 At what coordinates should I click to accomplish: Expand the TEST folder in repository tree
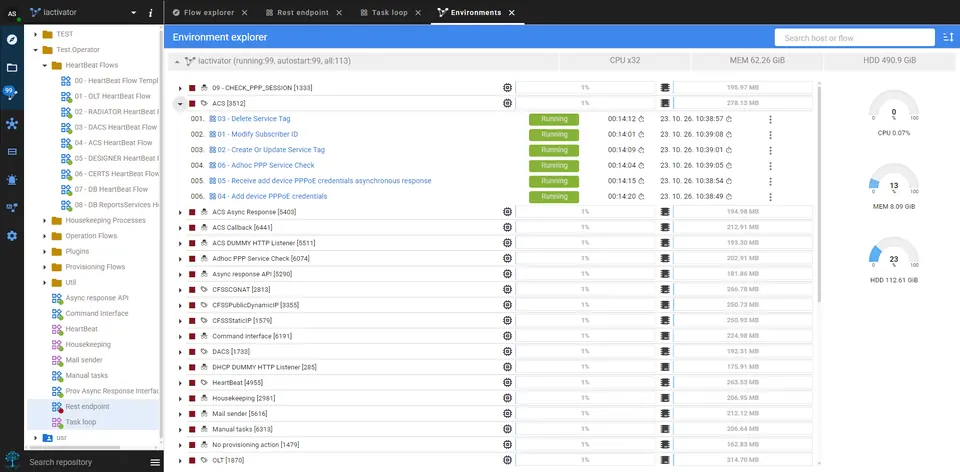pos(35,34)
